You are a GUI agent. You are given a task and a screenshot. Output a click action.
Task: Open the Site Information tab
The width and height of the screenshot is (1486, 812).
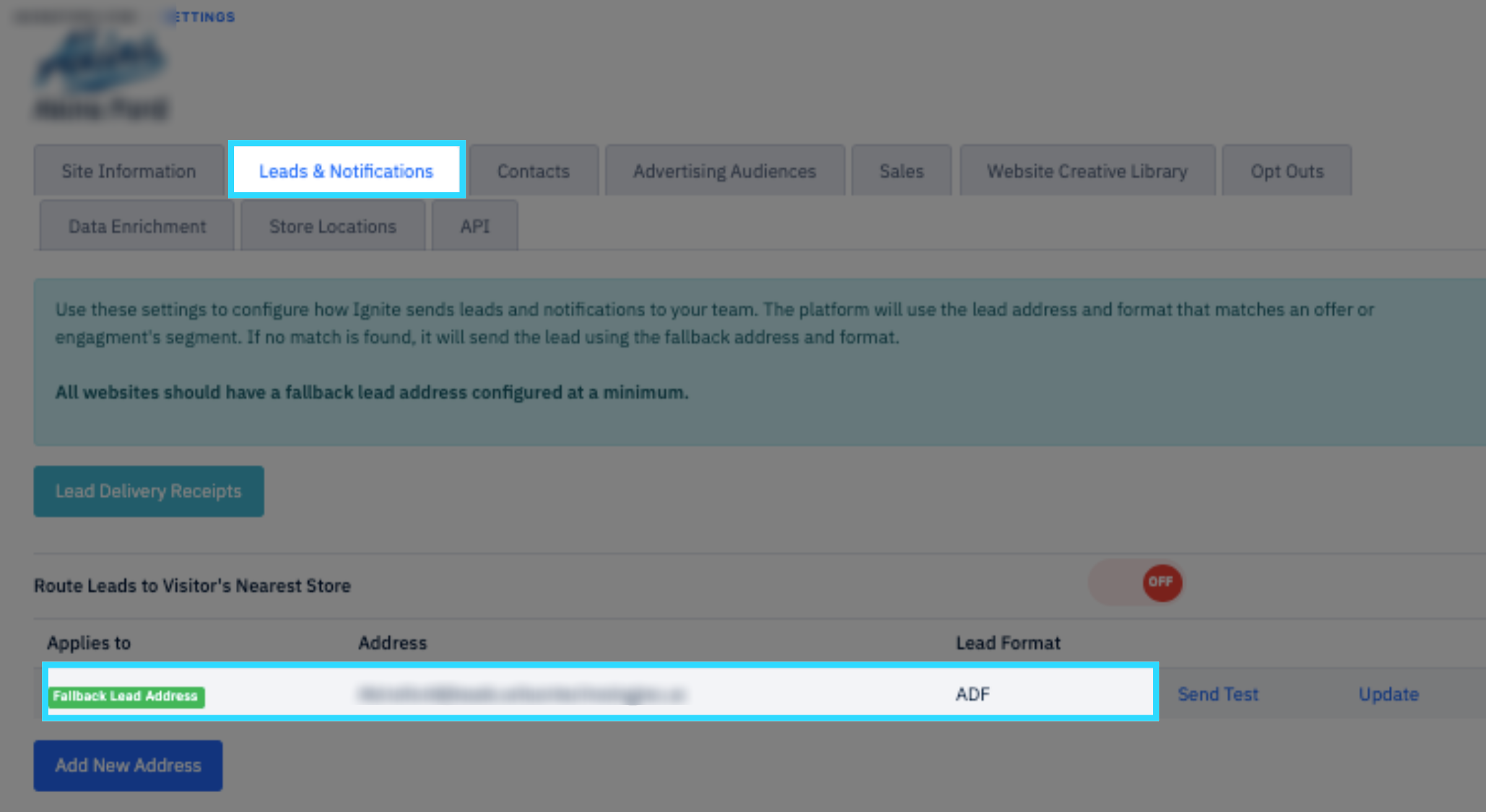[x=129, y=171]
